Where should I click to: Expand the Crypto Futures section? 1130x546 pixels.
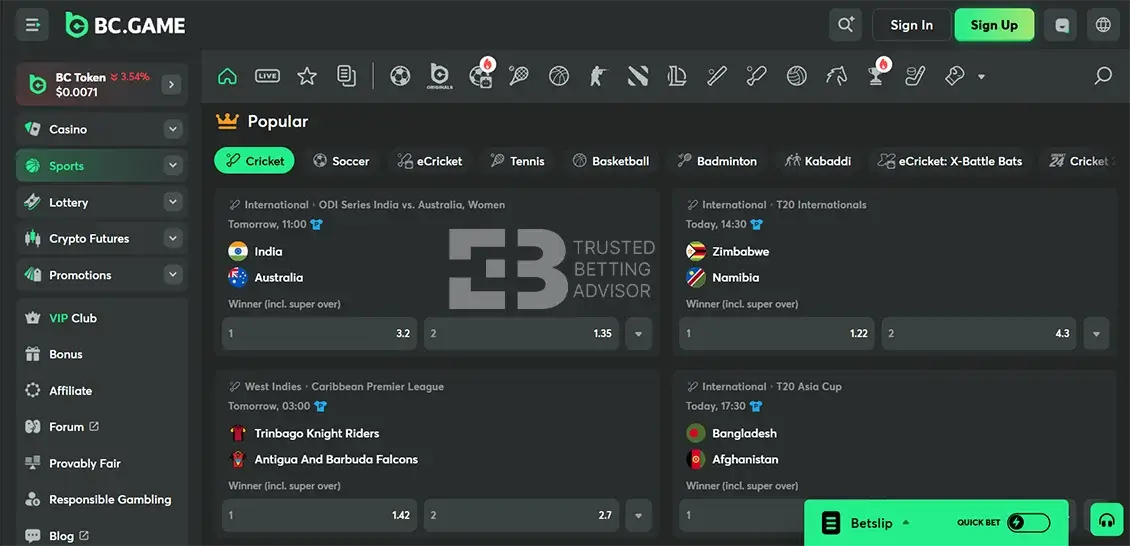(173, 239)
